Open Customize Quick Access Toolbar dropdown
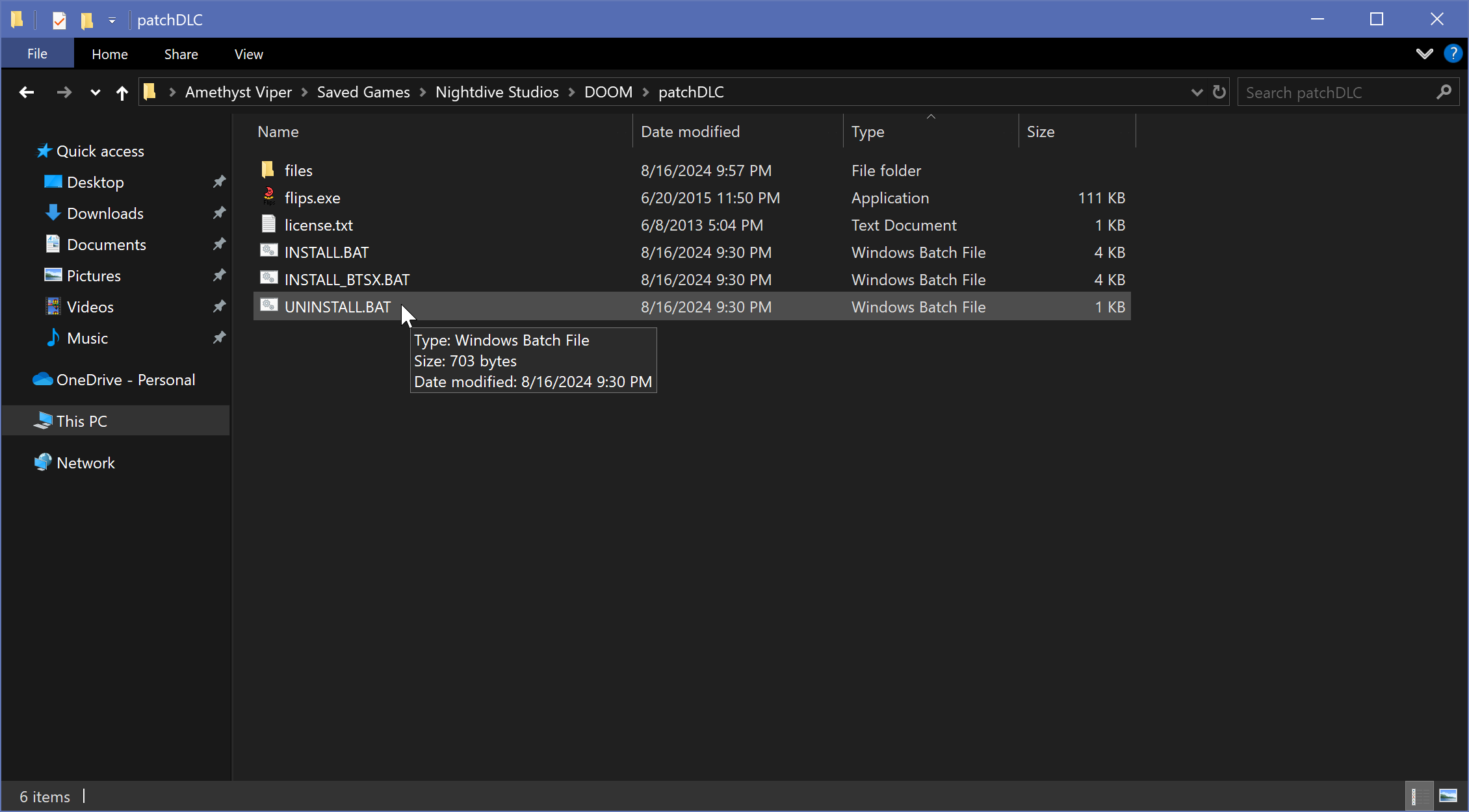Screen dimensions: 1469x812 [112, 20]
